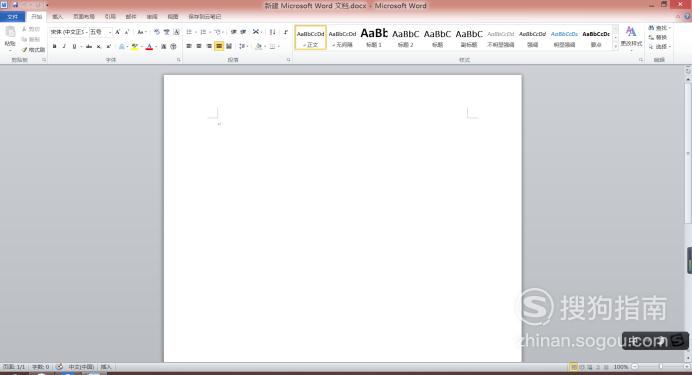Toggle Distributed alignment
The height and width of the screenshot is (375, 692).
pyautogui.click(x=229, y=46)
